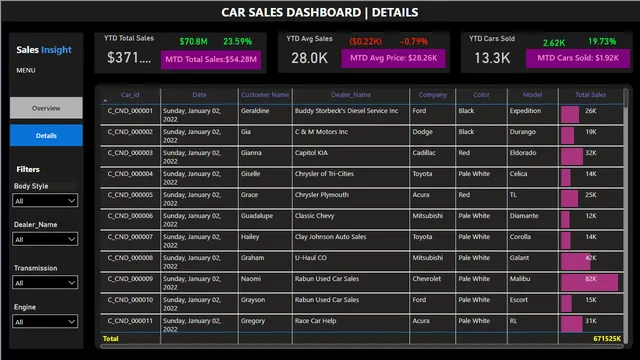Click the Dealer_Name table column header
Screen dimensions: 640x360
coord(351,95)
